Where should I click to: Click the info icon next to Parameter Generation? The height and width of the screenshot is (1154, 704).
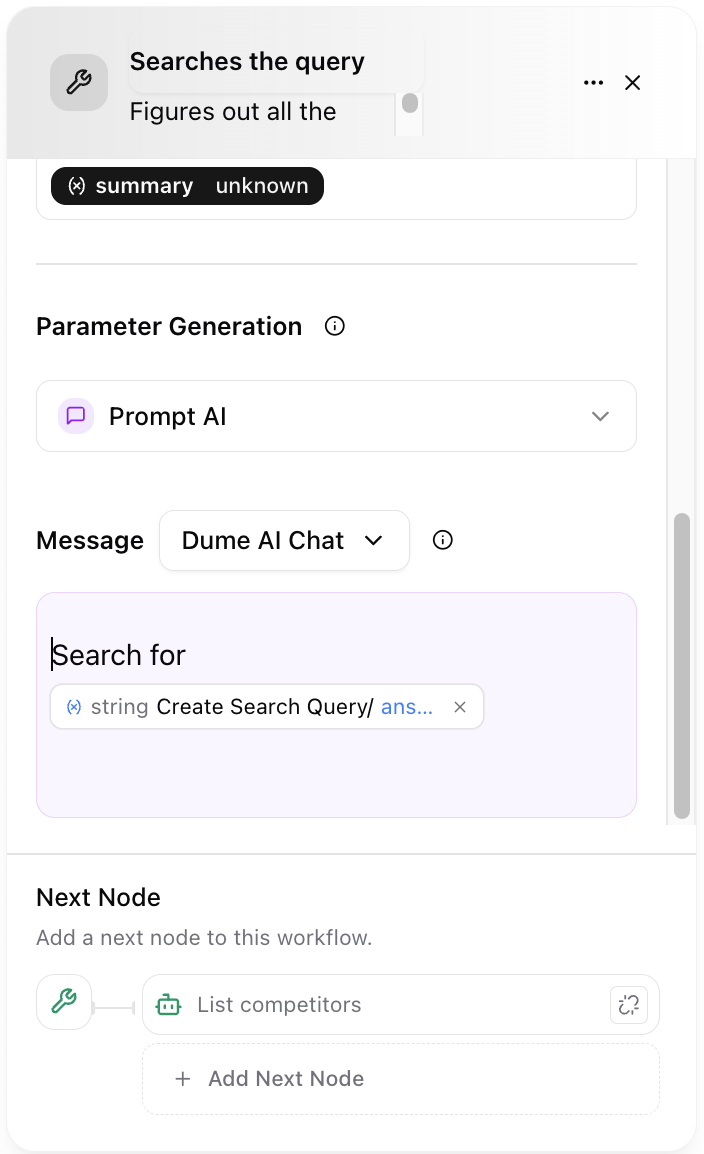tap(334, 326)
